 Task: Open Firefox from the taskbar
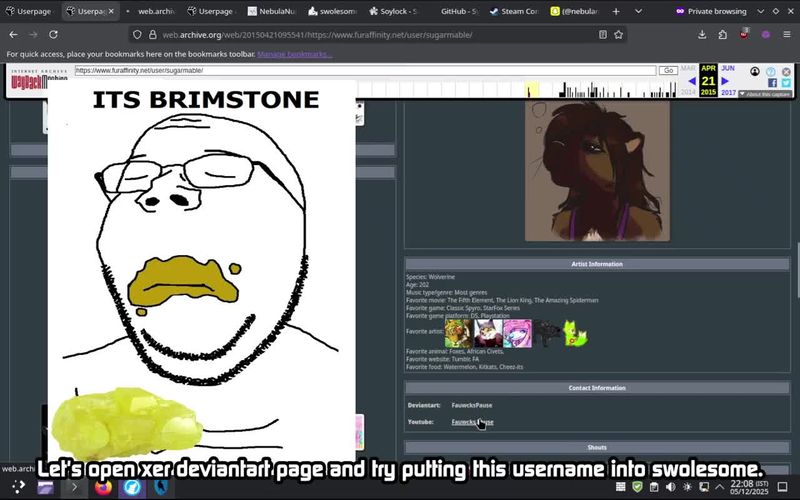click(103, 487)
